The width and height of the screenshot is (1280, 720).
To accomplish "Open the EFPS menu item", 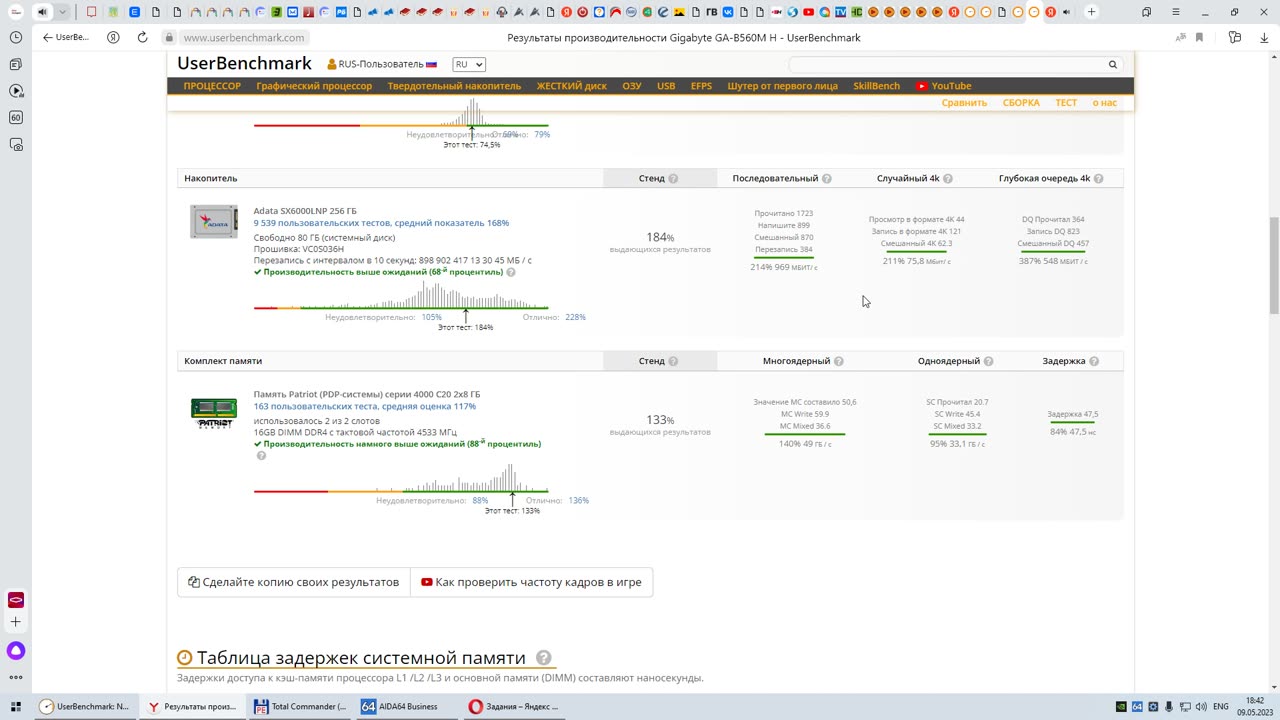I will [x=701, y=86].
